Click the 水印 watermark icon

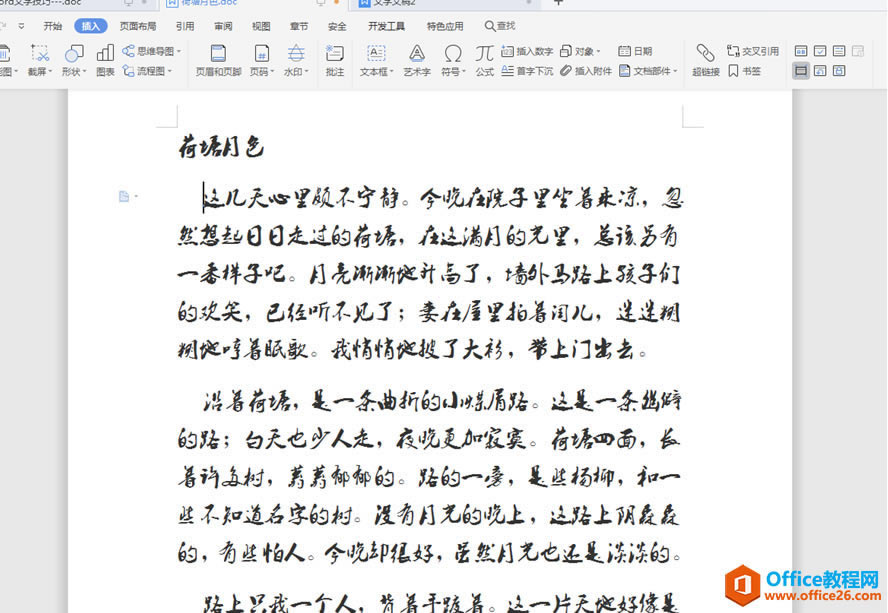pyautogui.click(x=296, y=53)
